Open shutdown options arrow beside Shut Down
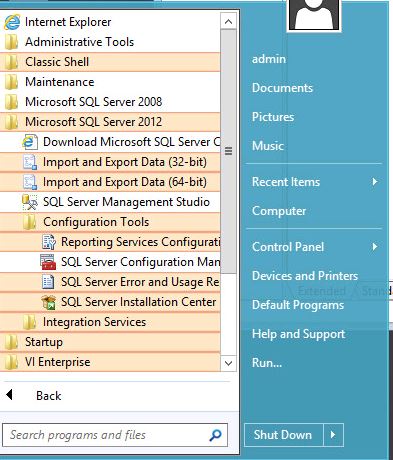Image resolution: width=393 pixels, height=460 pixels. [333, 435]
